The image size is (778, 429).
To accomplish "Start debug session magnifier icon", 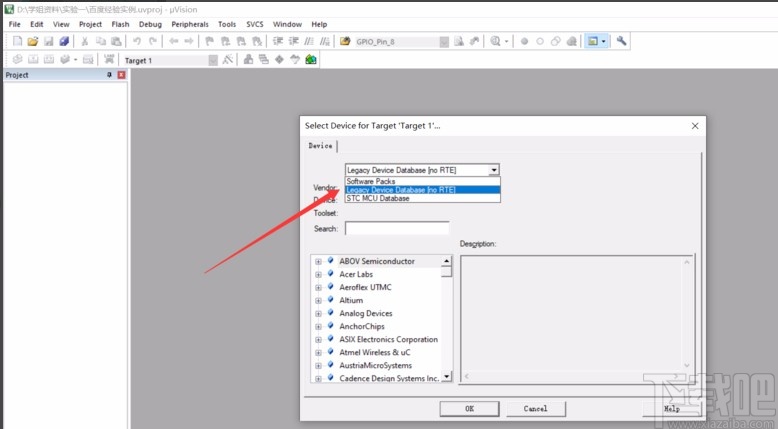I will tap(495, 41).
